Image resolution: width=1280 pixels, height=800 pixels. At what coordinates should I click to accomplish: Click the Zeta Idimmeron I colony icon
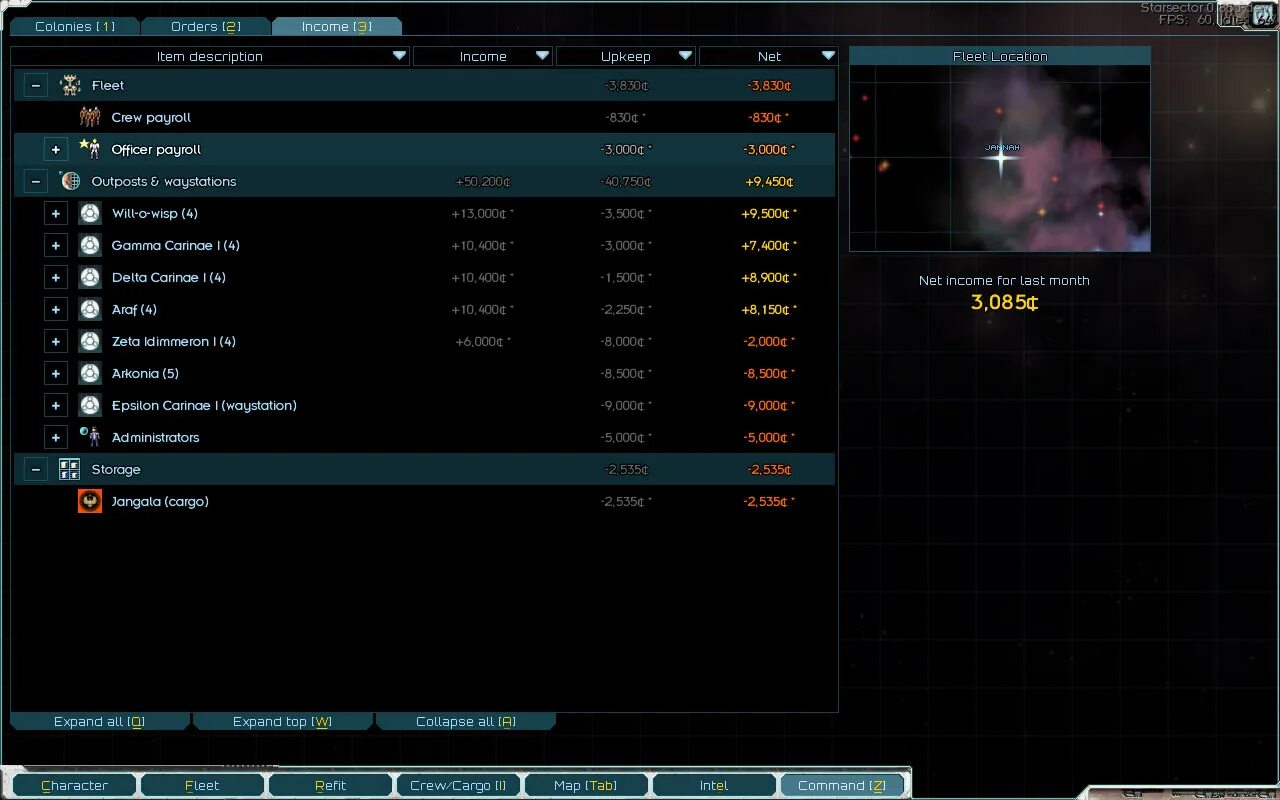coord(90,341)
